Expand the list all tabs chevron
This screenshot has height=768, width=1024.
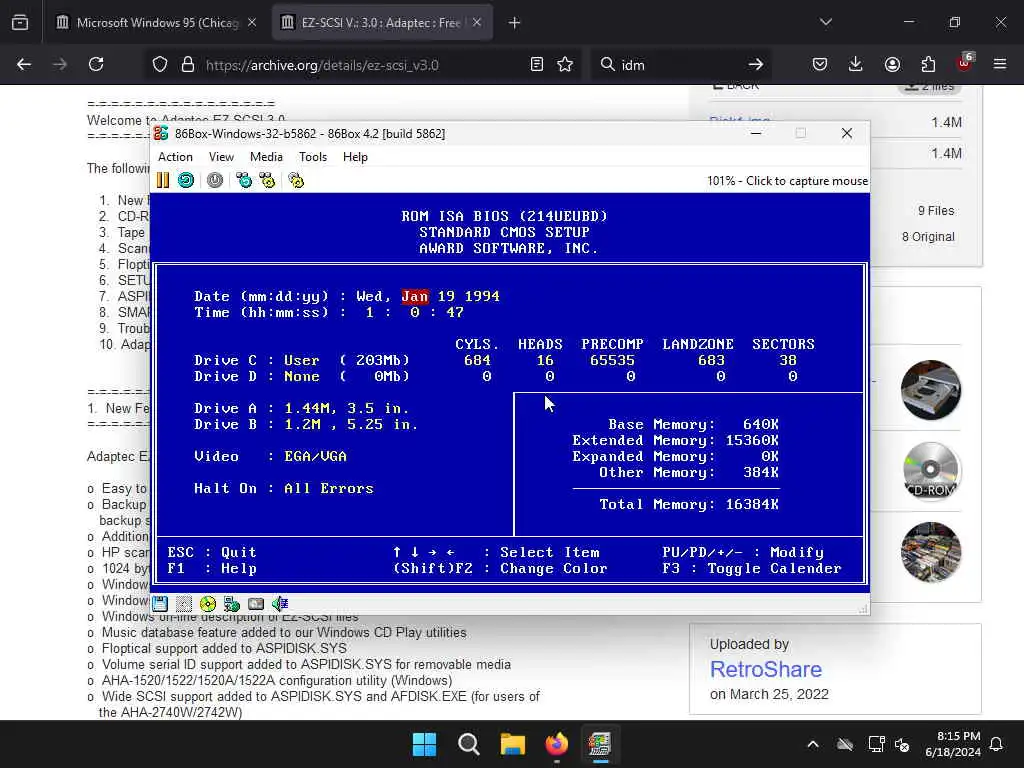point(825,23)
